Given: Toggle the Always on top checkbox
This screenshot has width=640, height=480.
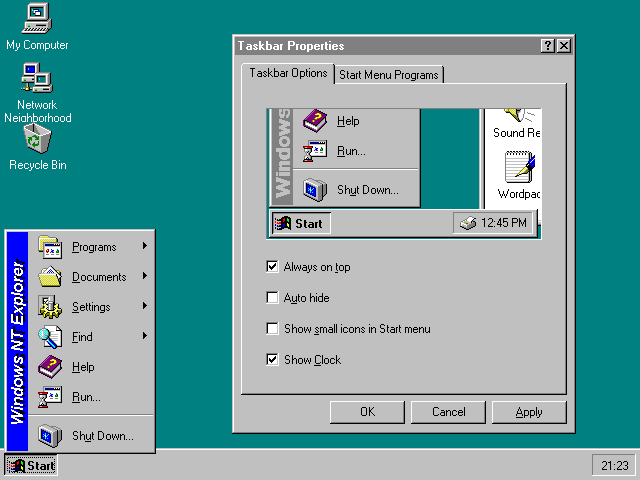Looking at the screenshot, I should pyautogui.click(x=272, y=267).
